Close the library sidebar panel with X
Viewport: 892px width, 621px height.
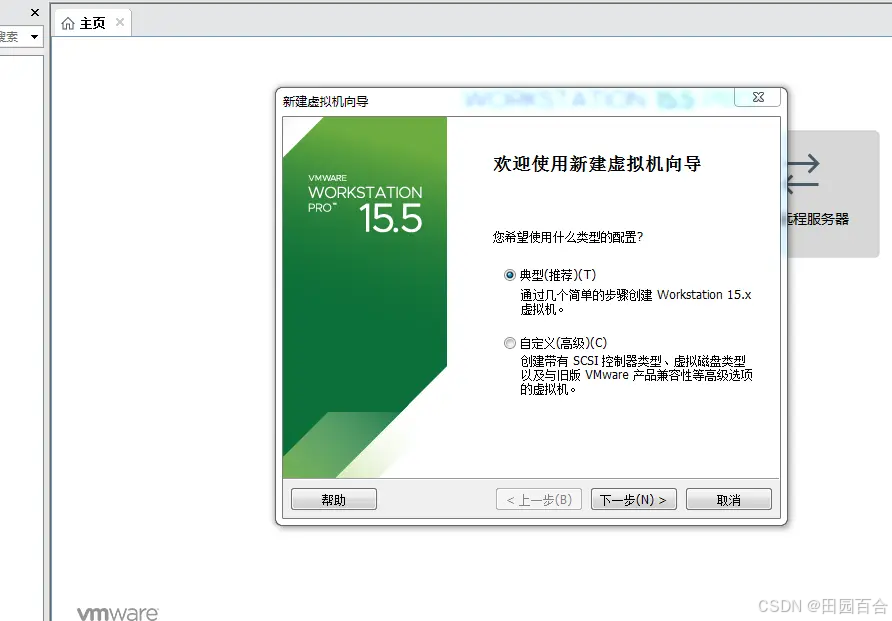35,12
